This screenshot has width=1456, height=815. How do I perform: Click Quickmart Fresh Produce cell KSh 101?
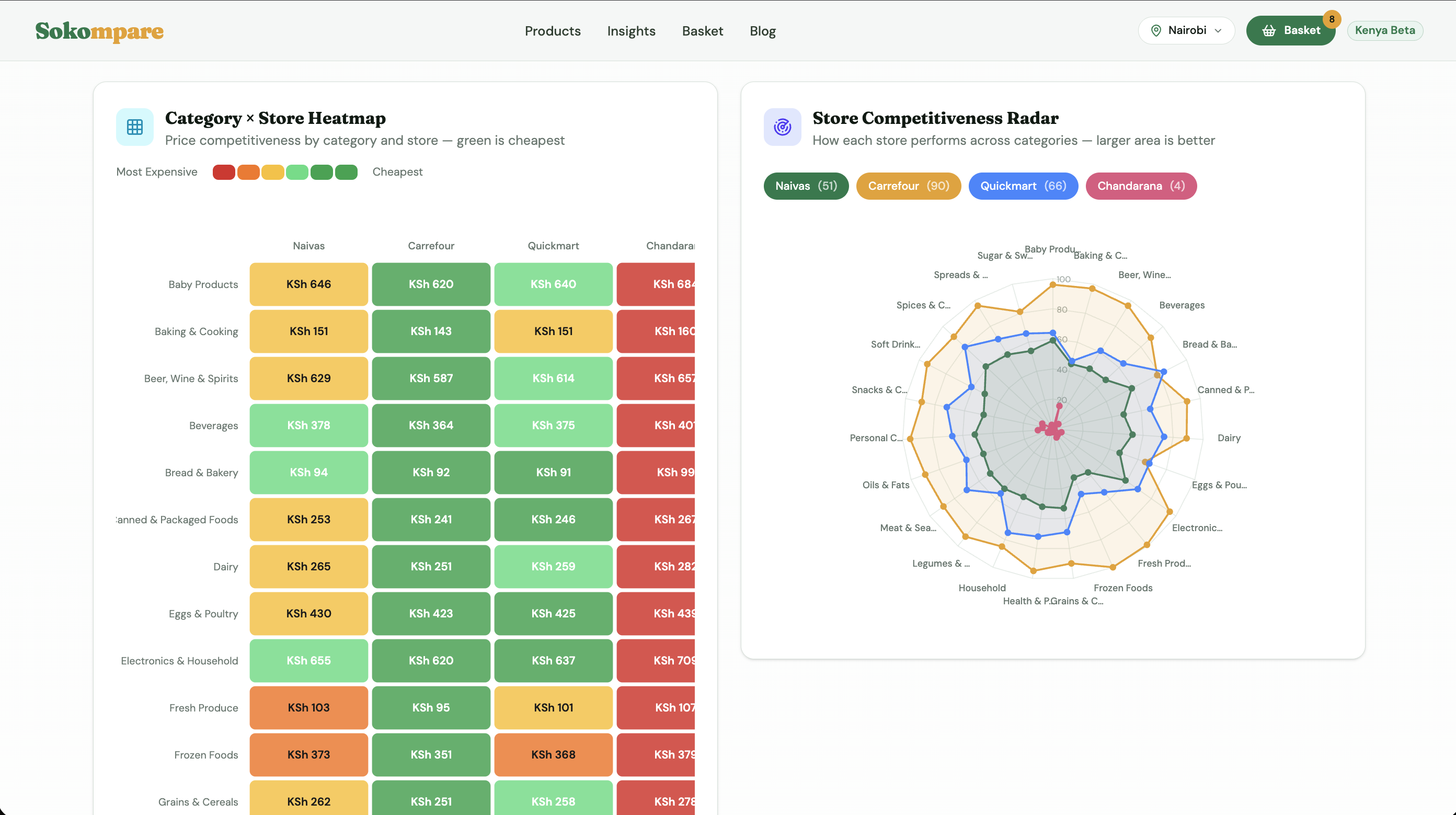point(553,708)
